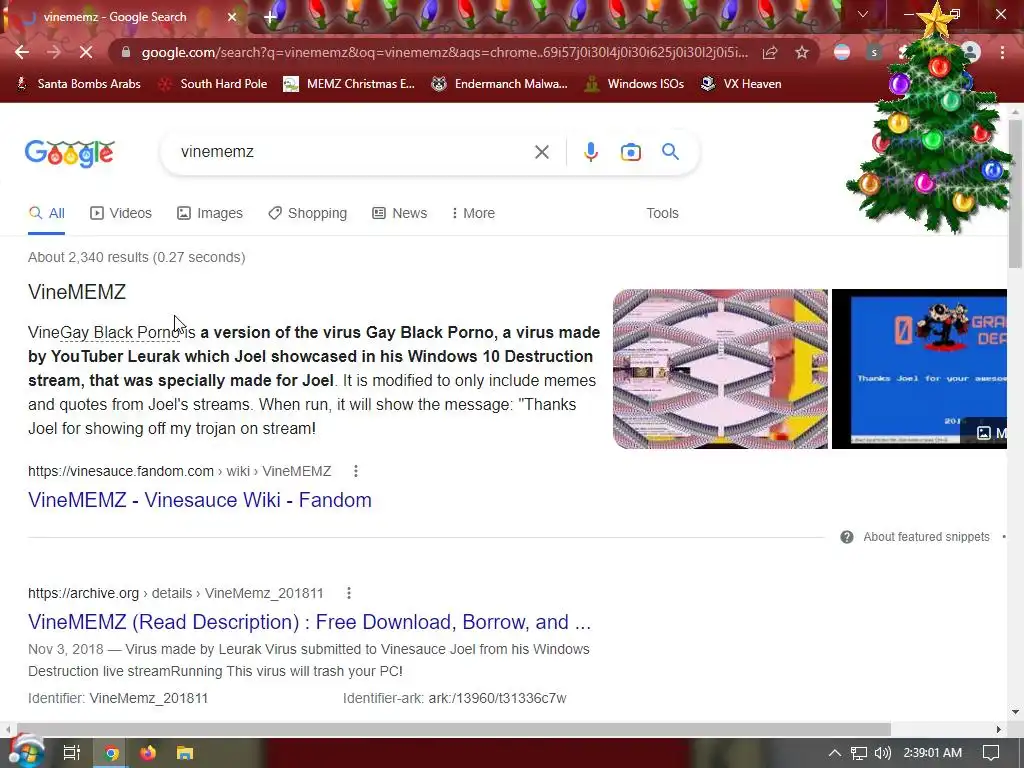The width and height of the screenshot is (1024, 768).
Task: Click Identifier: VineMemz_201811 text
Action: point(118,698)
